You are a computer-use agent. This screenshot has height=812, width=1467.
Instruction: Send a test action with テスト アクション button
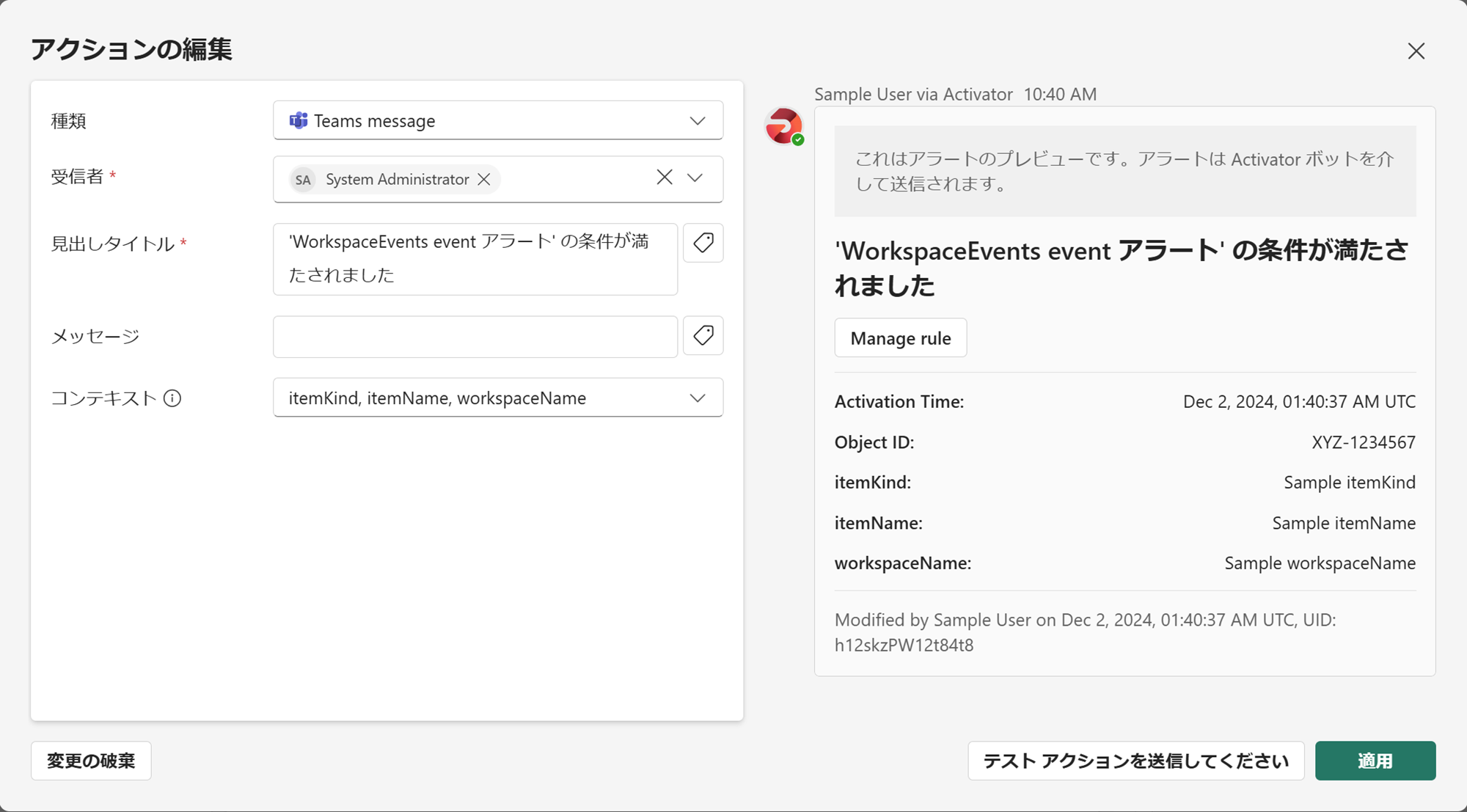1135,761
